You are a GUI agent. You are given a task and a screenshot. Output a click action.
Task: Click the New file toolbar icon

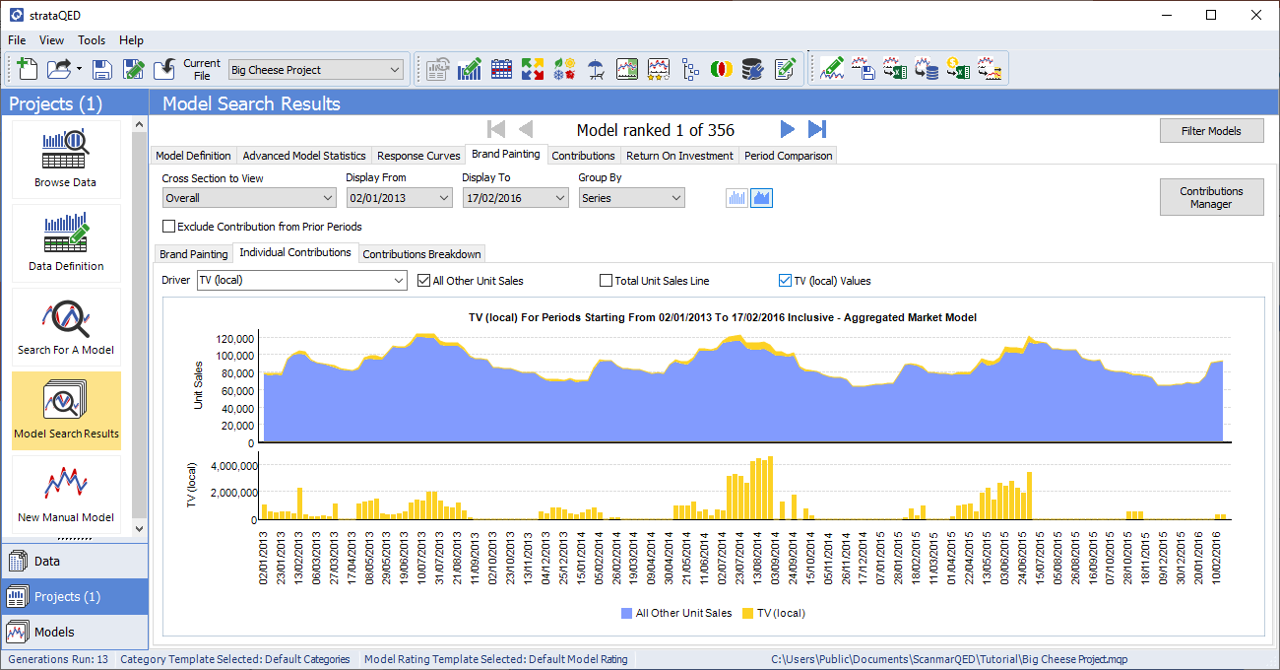point(27,69)
